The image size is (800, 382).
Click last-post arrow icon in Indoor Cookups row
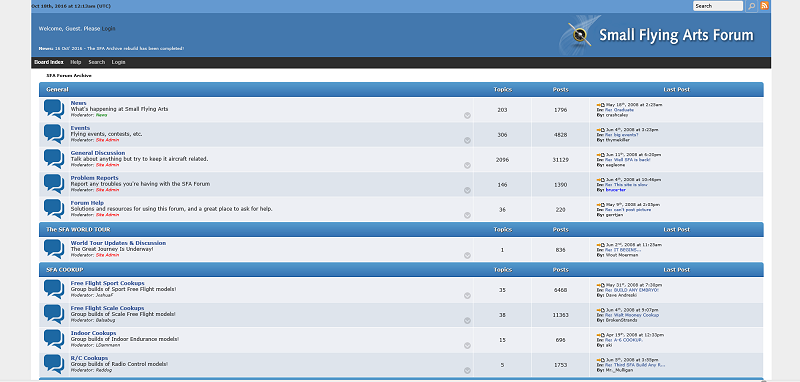pos(601,335)
